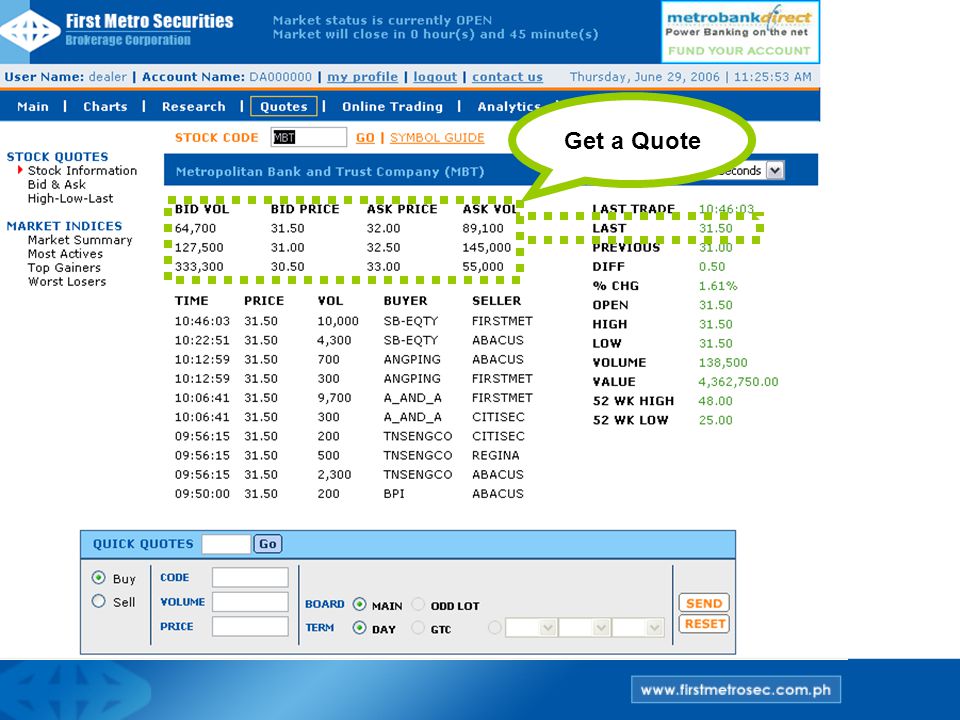Focus the Quick Quotes input box

point(226,544)
